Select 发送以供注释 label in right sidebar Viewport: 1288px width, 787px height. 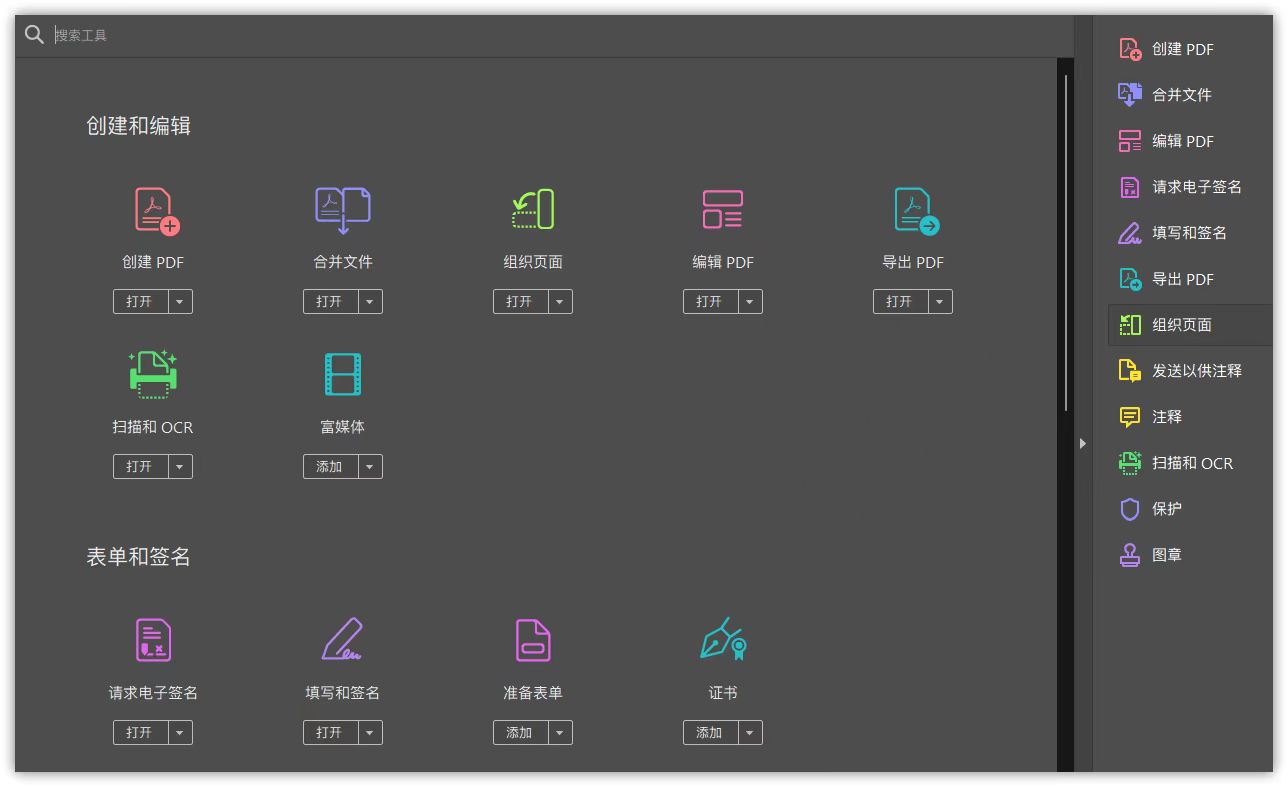(x=1197, y=371)
